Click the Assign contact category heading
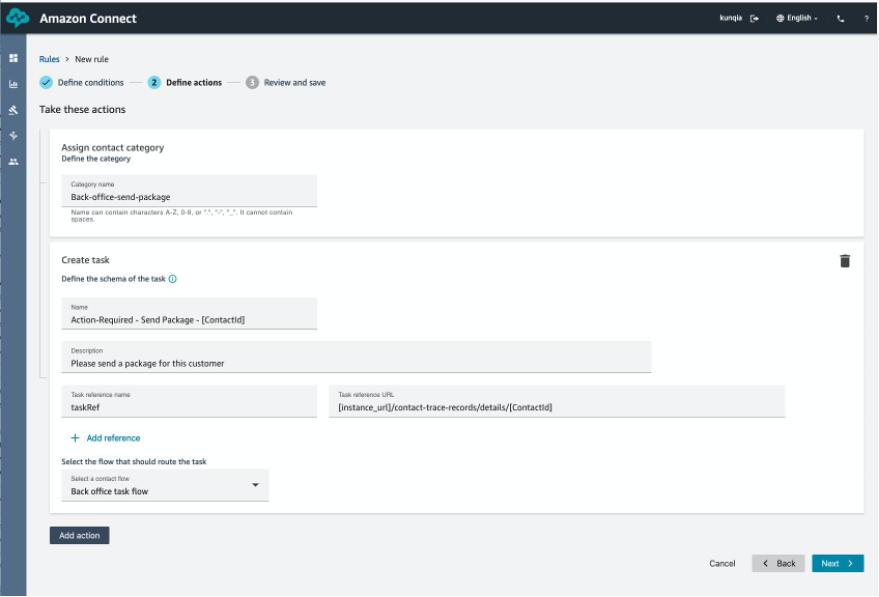The height and width of the screenshot is (597, 879). pos(113,147)
